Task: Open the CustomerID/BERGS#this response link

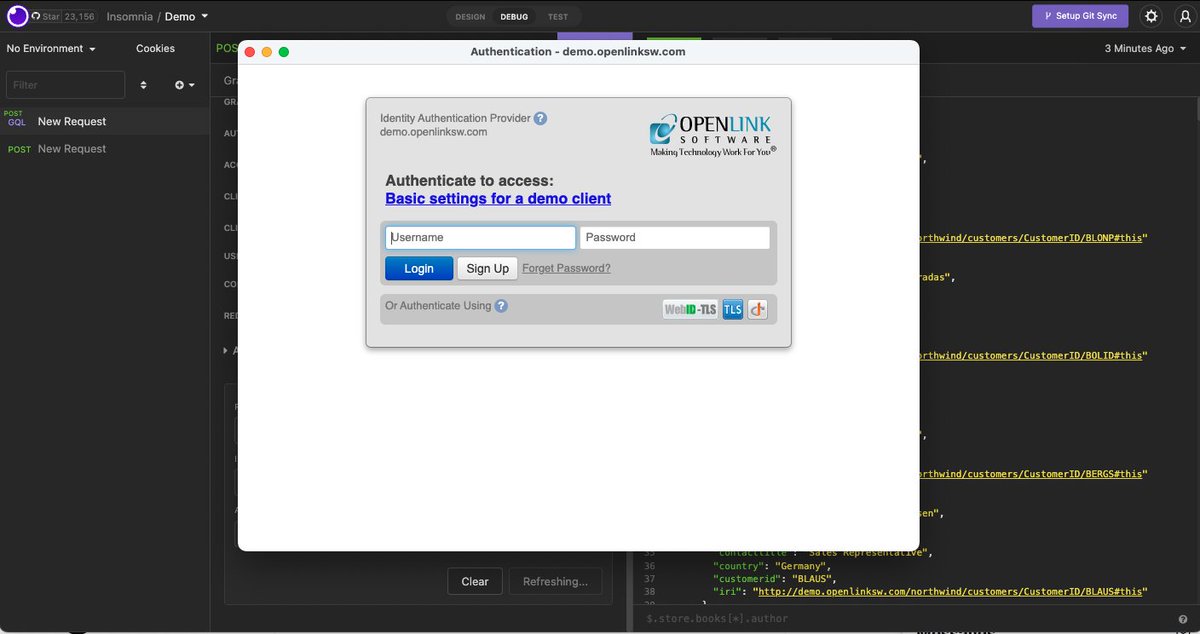Action: click(1030, 473)
